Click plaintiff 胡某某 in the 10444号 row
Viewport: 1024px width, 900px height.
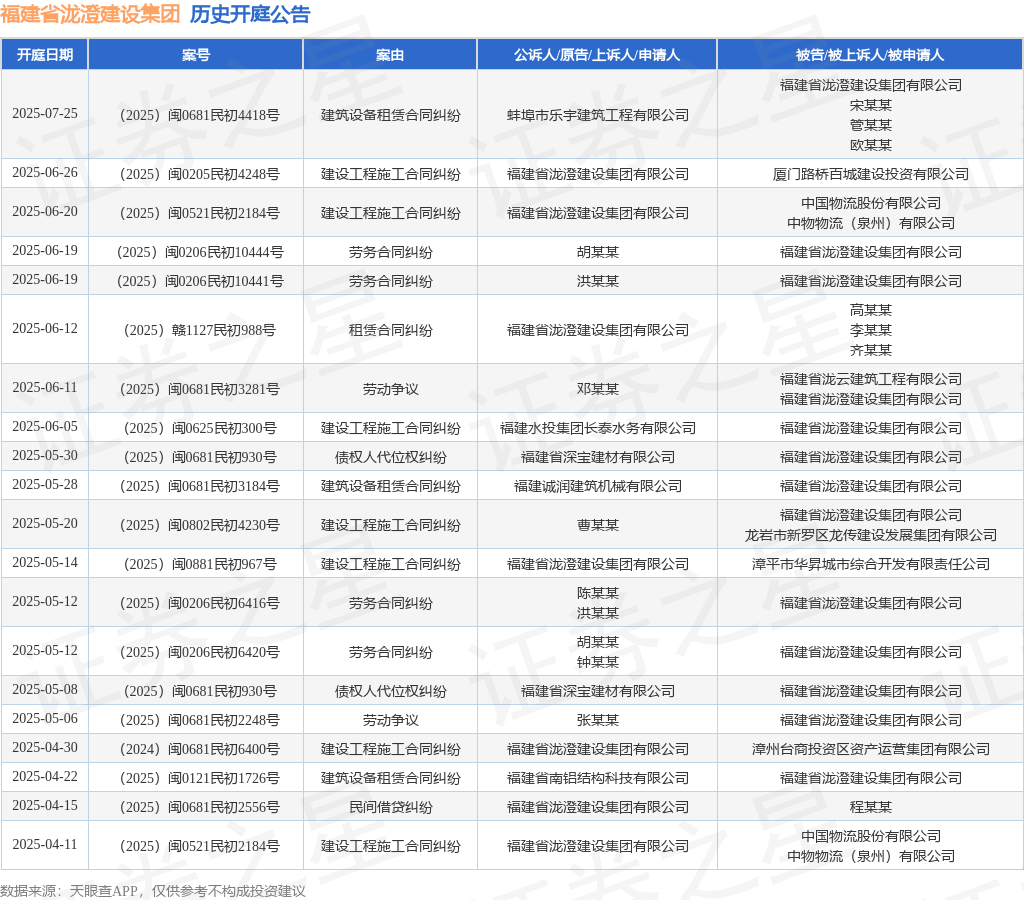(598, 252)
